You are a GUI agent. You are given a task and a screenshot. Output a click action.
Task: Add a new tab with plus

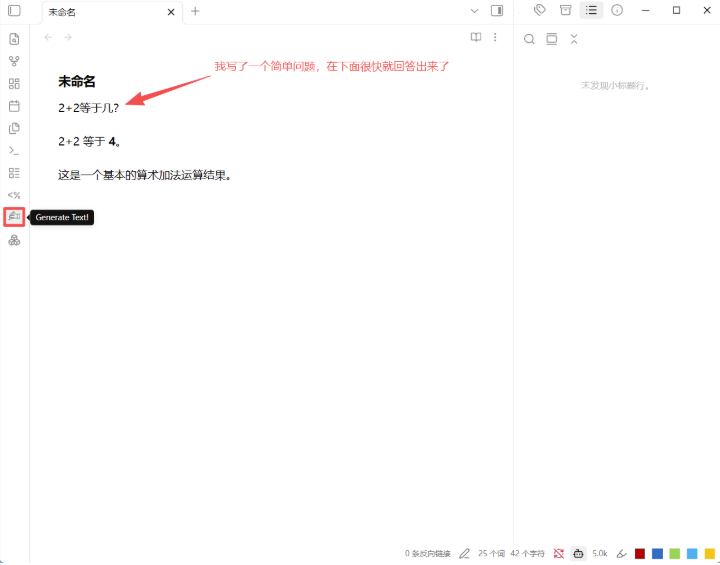tap(195, 11)
